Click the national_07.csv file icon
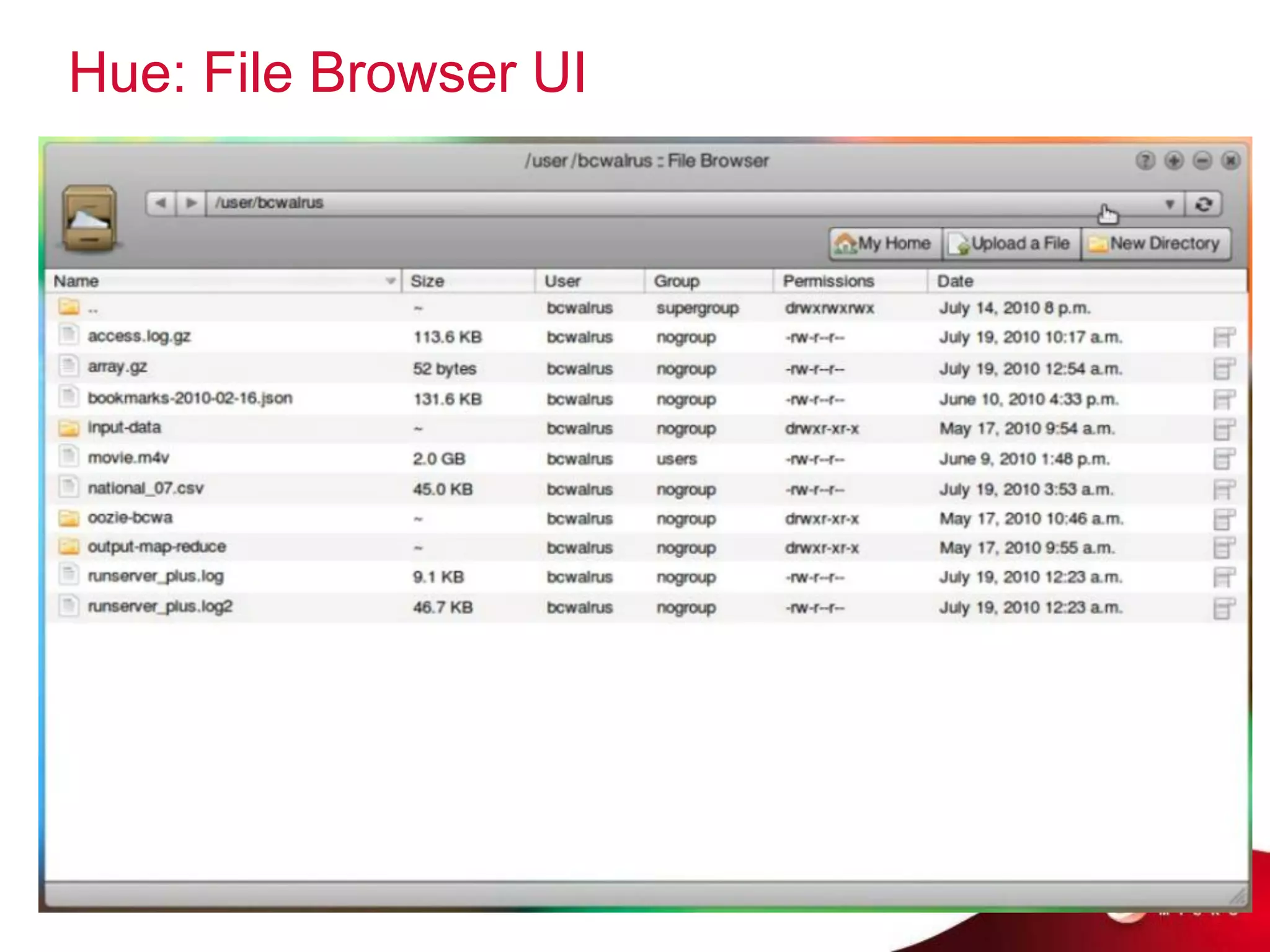Screen dimensions: 1270x952 tap(69, 487)
